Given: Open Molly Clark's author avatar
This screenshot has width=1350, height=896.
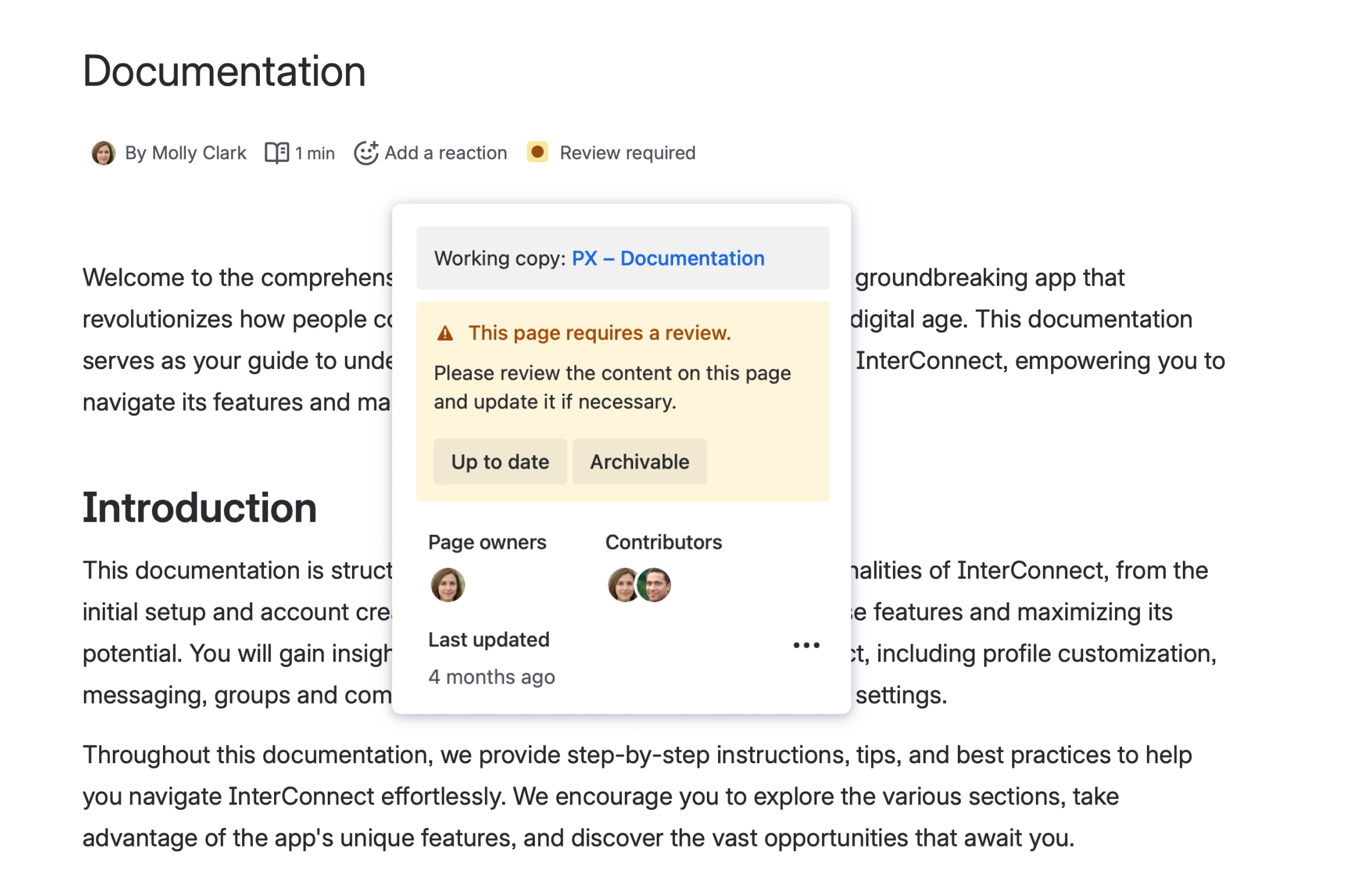Looking at the screenshot, I should click(x=104, y=153).
